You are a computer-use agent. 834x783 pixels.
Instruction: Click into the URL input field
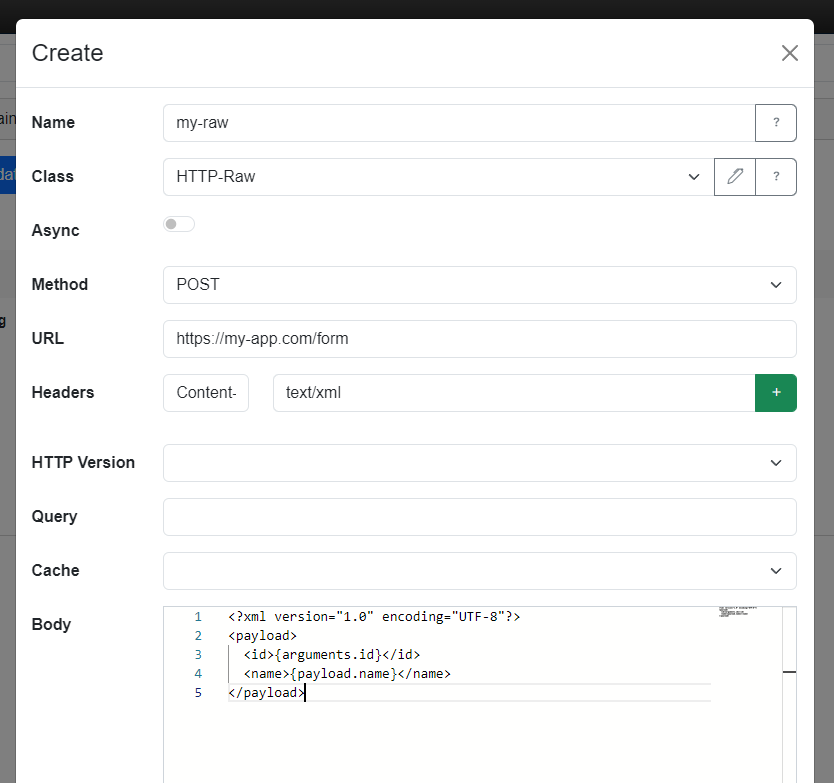(479, 339)
